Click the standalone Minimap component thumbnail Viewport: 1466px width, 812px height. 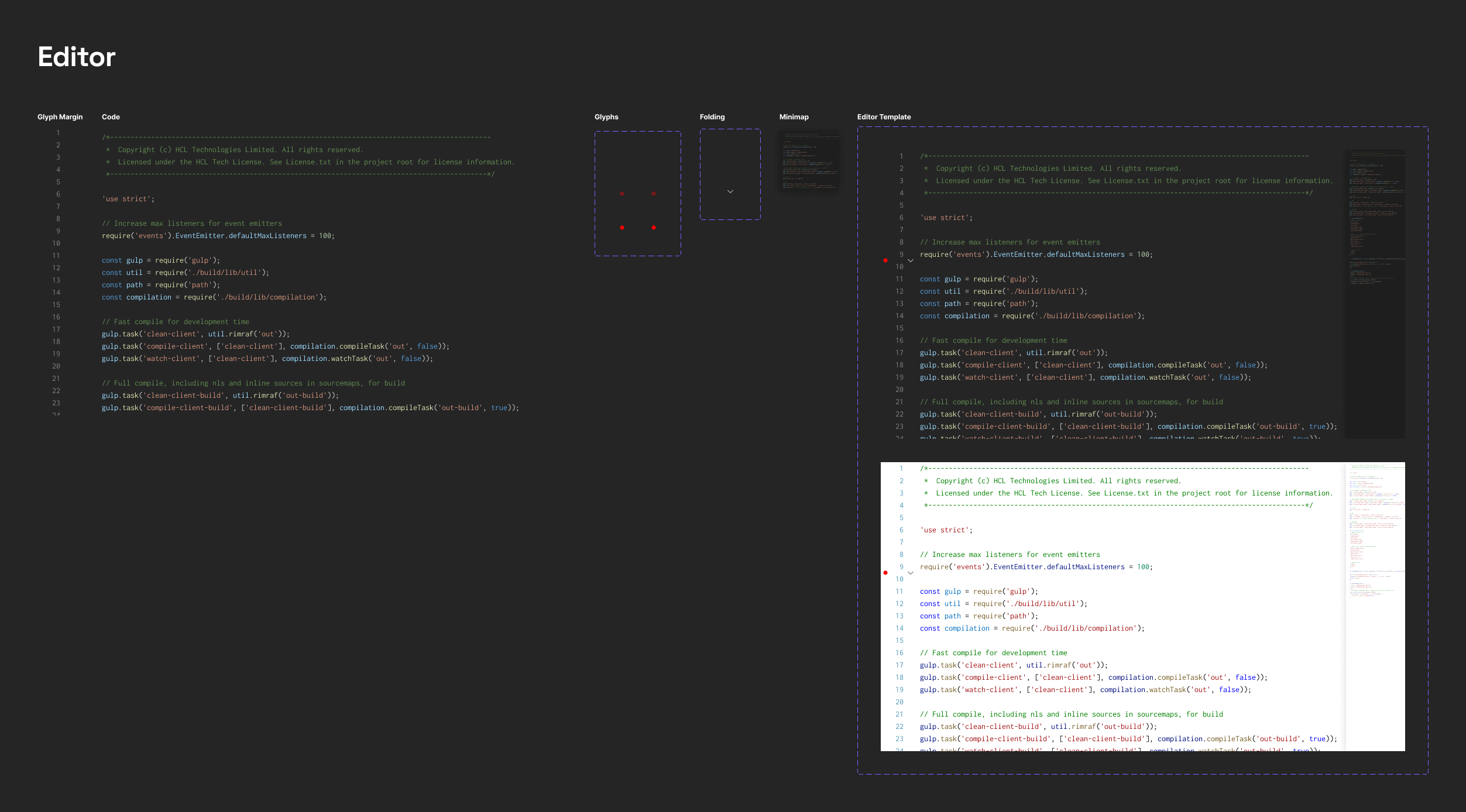810,160
